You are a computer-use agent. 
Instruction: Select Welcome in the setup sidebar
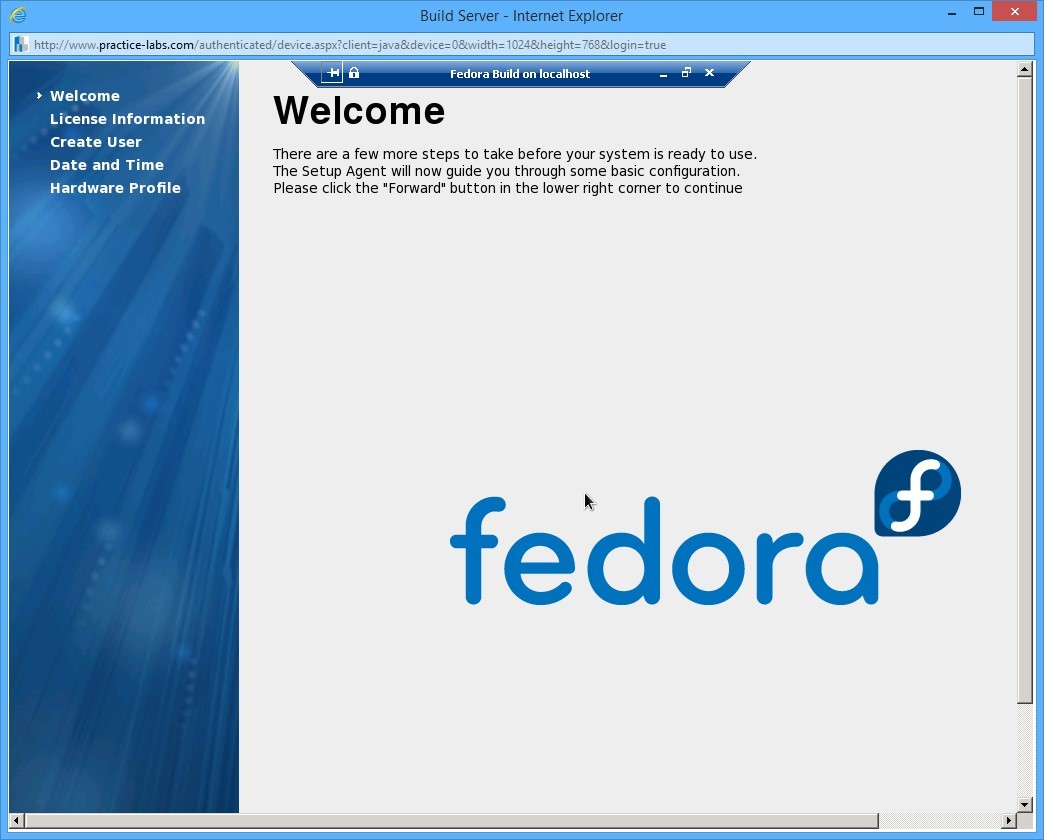pos(85,96)
